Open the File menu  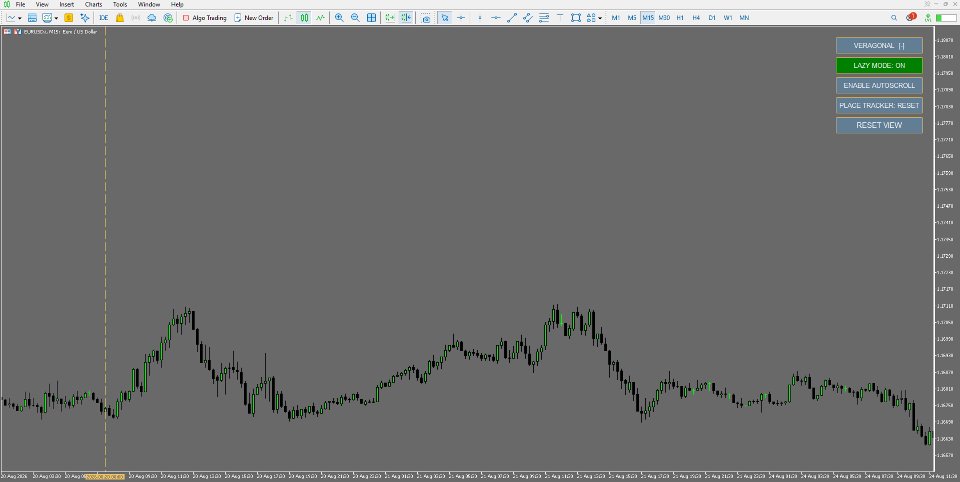pyautogui.click(x=20, y=4)
